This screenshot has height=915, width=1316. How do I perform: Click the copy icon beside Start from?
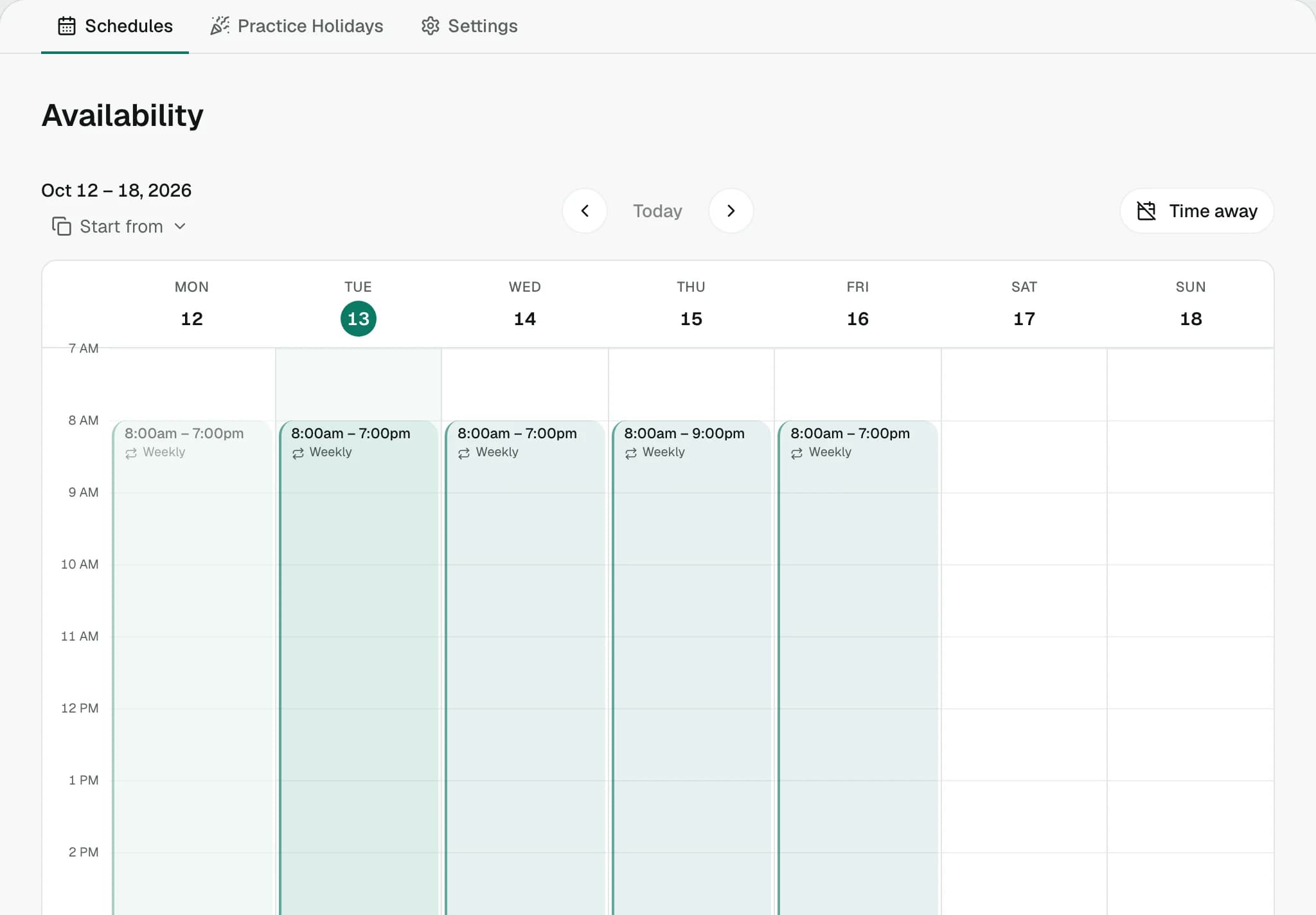62,226
